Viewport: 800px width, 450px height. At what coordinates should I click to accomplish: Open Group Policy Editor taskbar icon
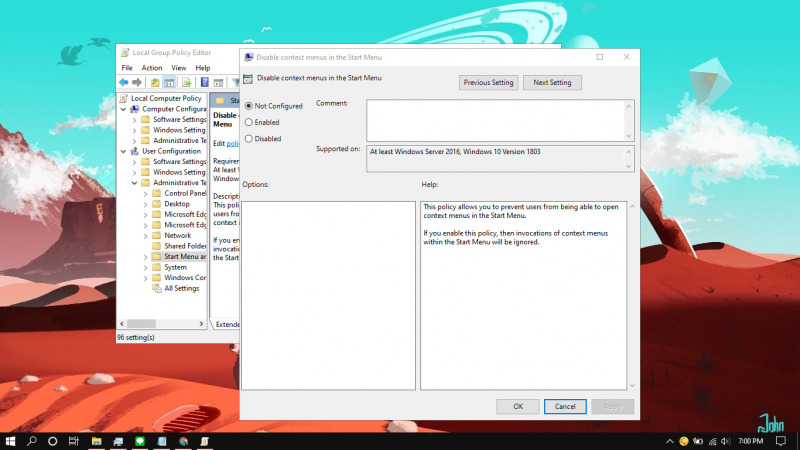click(x=205, y=441)
